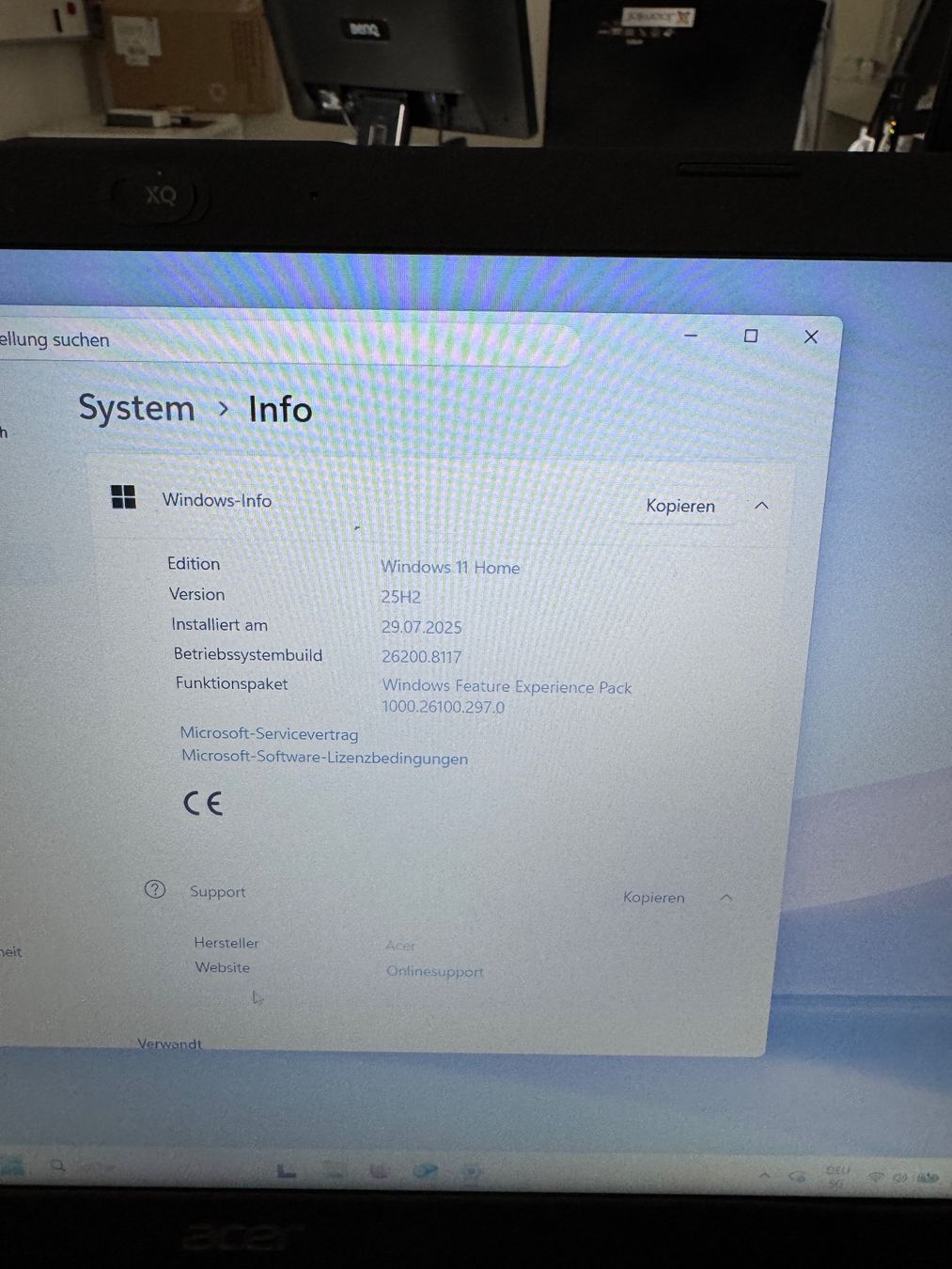Click the Betriebssystembuild label
The width and height of the screenshot is (952, 1269).
tap(247, 654)
